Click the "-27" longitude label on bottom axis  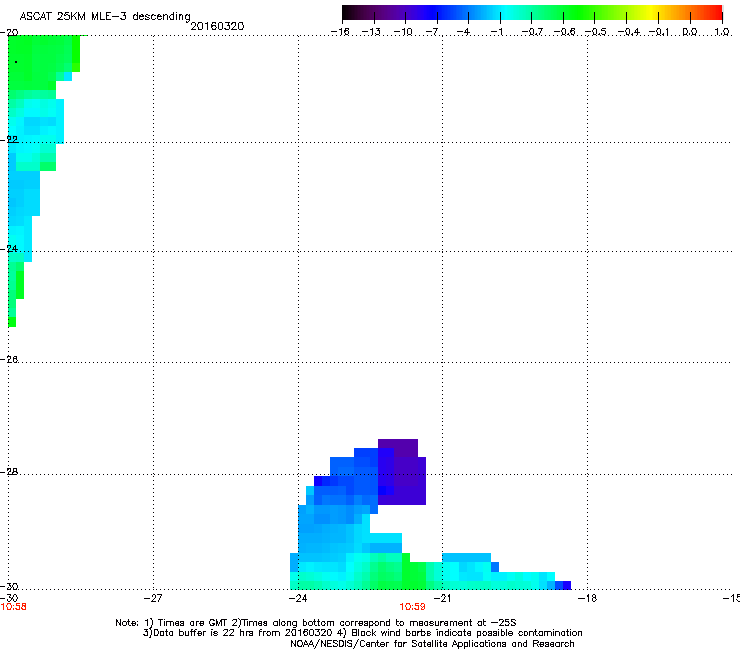pyautogui.click(x=153, y=598)
